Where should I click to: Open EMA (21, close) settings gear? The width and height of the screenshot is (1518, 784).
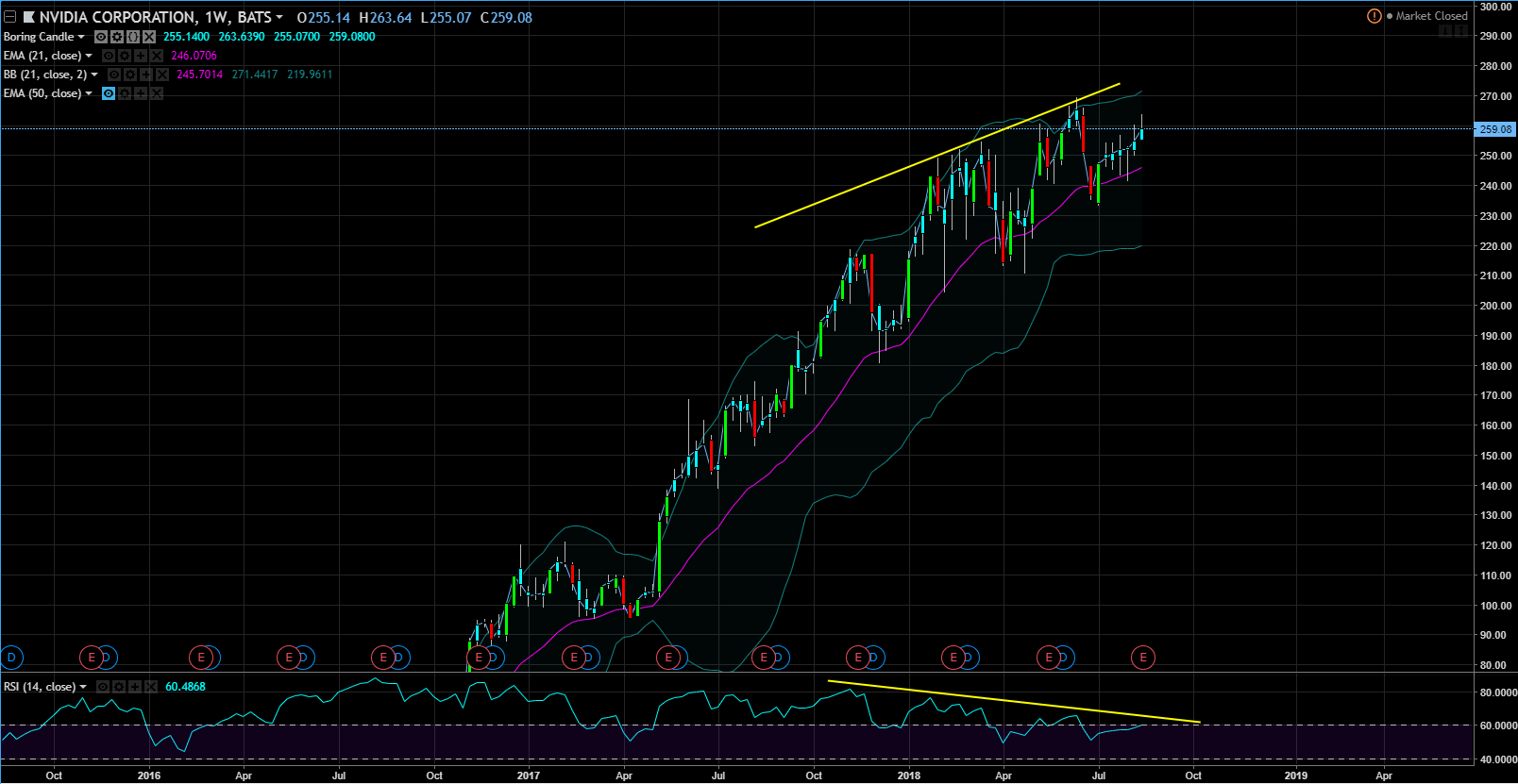[x=125, y=56]
